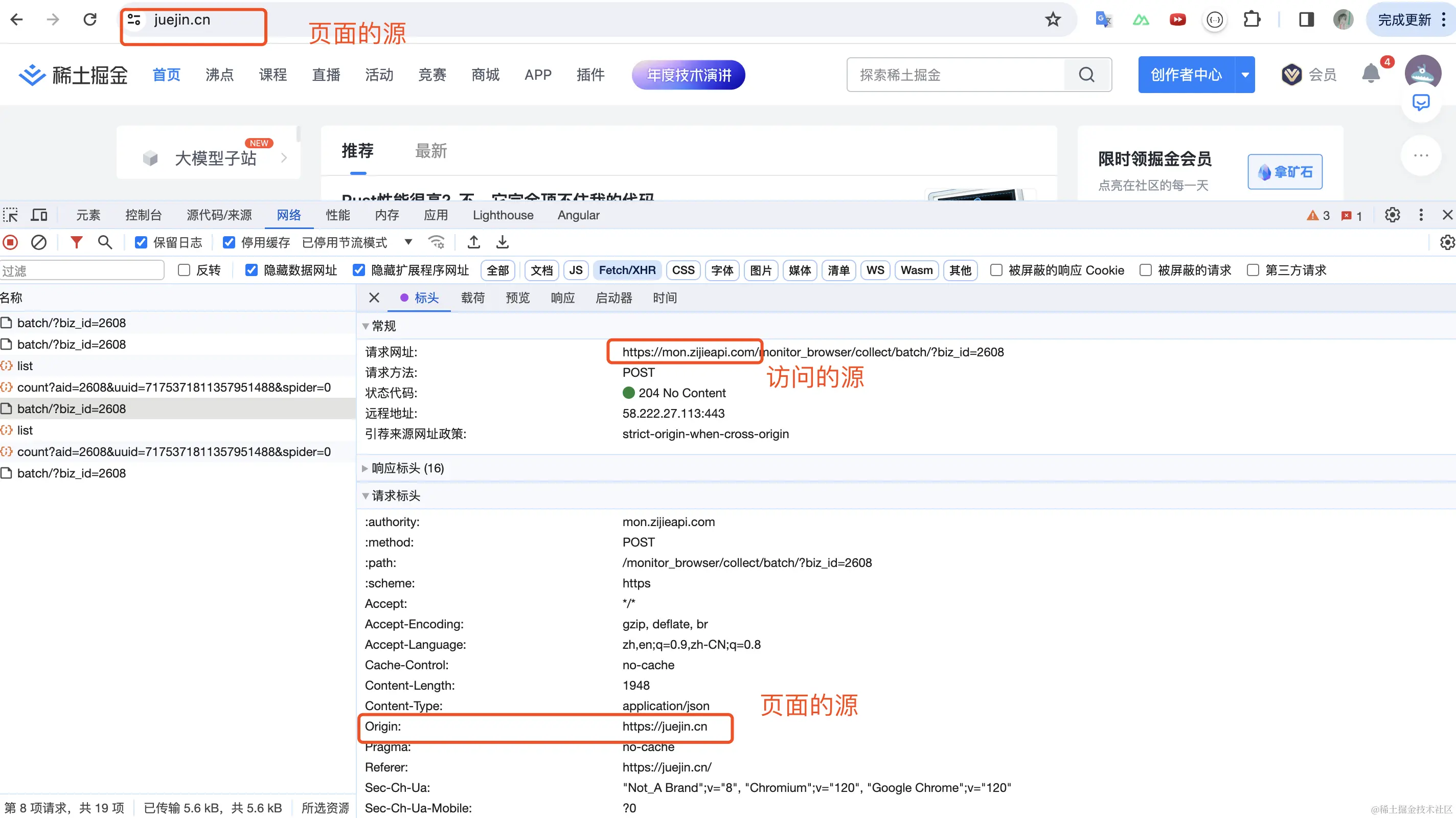Viewport: 1456px width, 818px height.
Task: Select the count?aid=2608 request below the highlighted batch
Action: tap(173, 451)
